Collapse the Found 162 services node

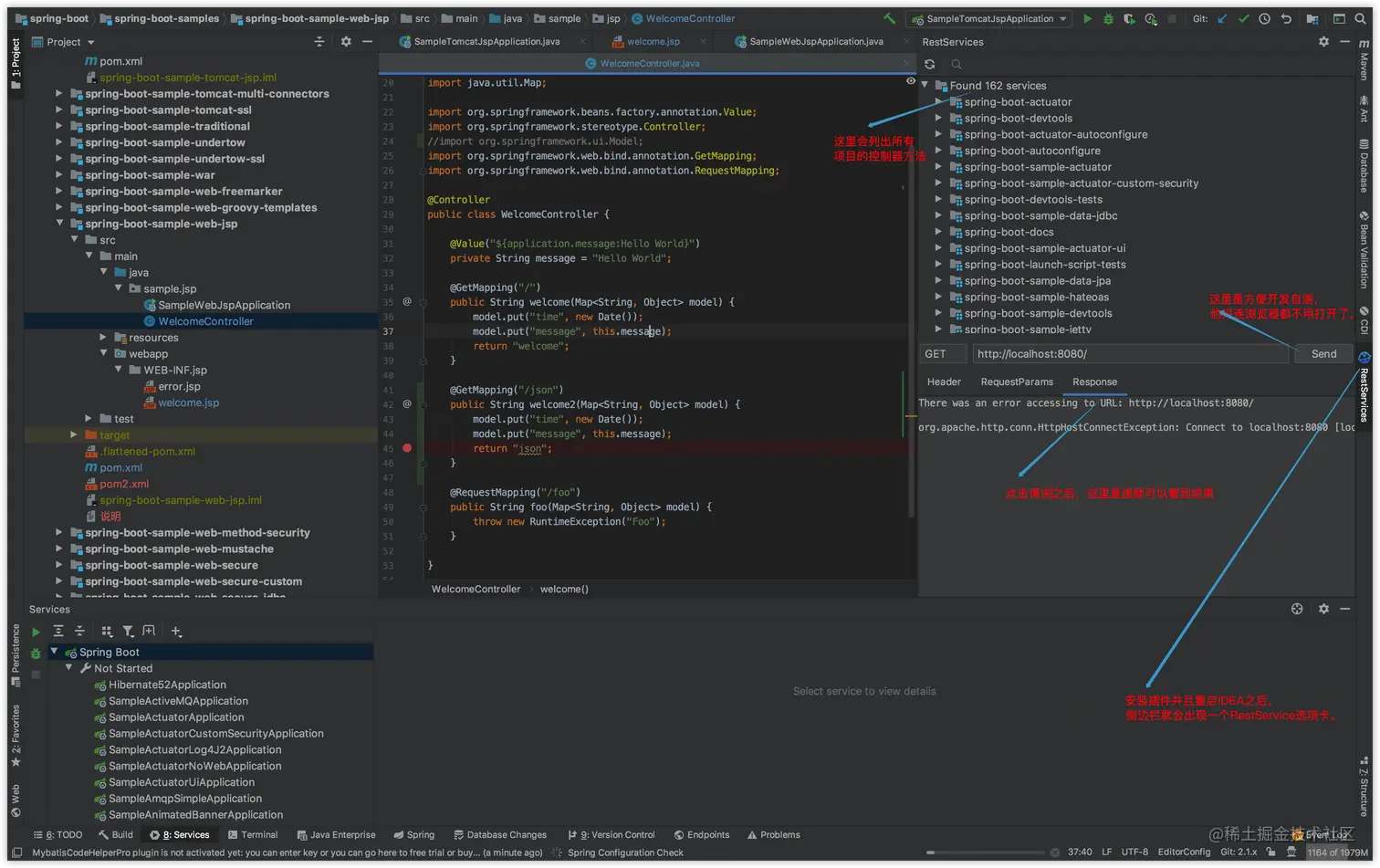coord(925,85)
